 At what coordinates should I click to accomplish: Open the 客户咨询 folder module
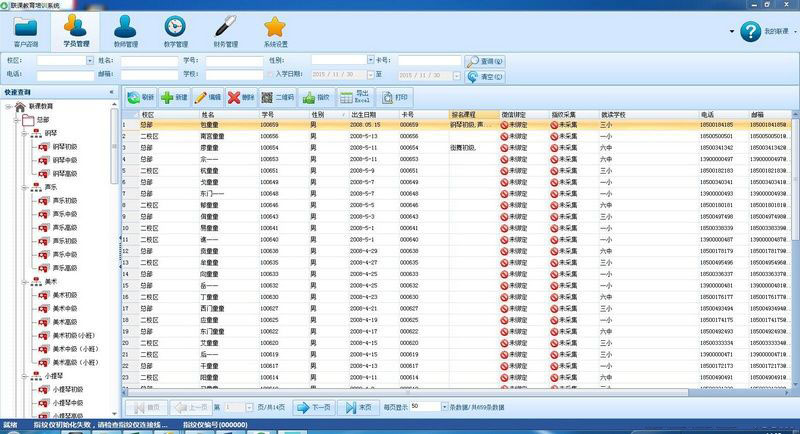26,32
